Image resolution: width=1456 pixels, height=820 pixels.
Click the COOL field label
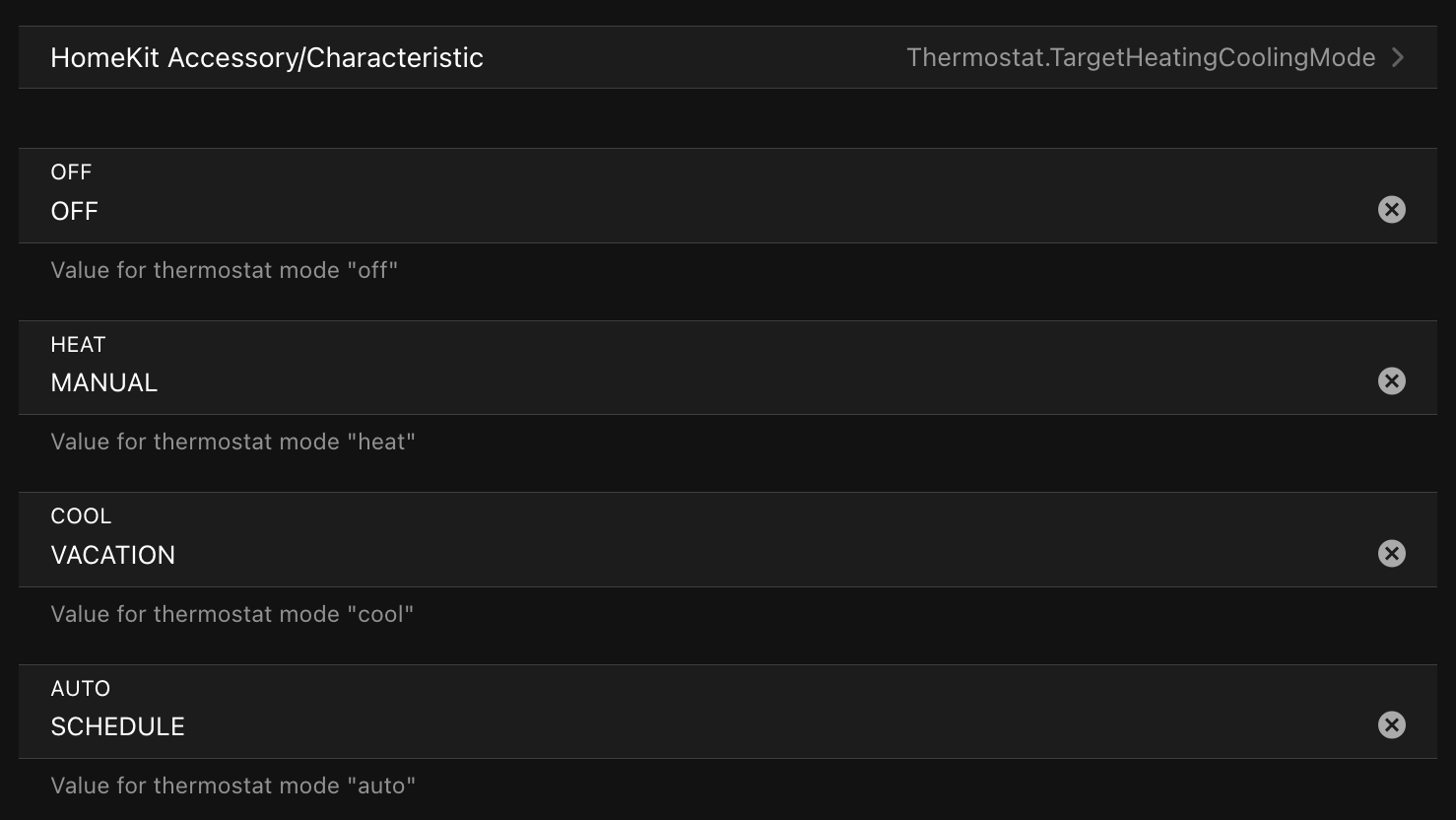coord(81,516)
